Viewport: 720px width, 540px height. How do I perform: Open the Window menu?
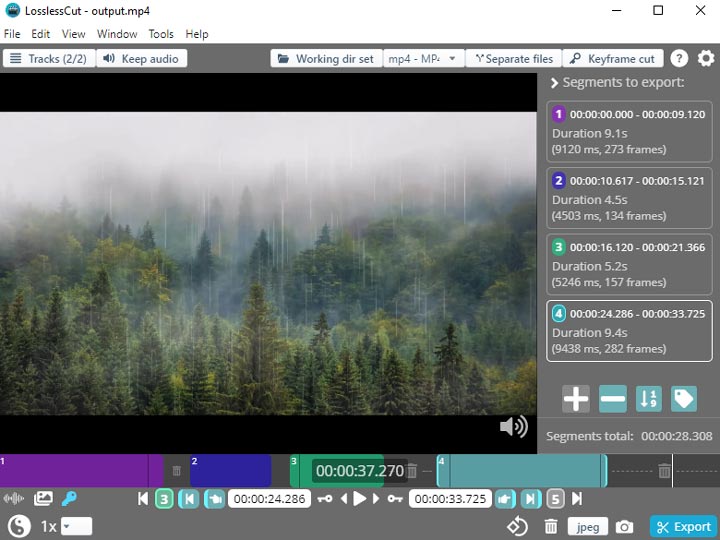(x=117, y=34)
